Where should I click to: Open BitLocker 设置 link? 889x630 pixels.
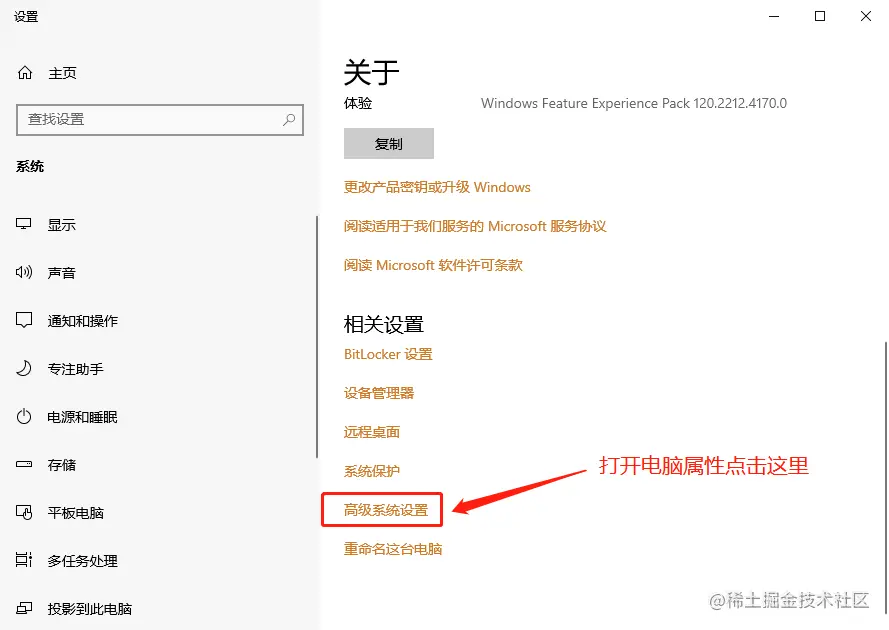[388, 354]
